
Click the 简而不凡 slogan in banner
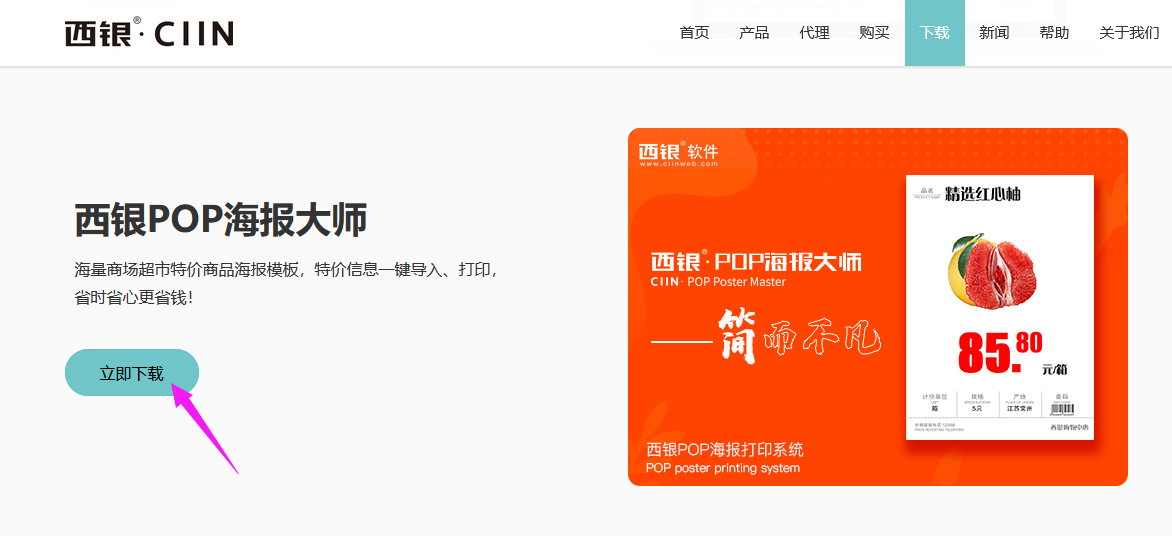(798, 338)
